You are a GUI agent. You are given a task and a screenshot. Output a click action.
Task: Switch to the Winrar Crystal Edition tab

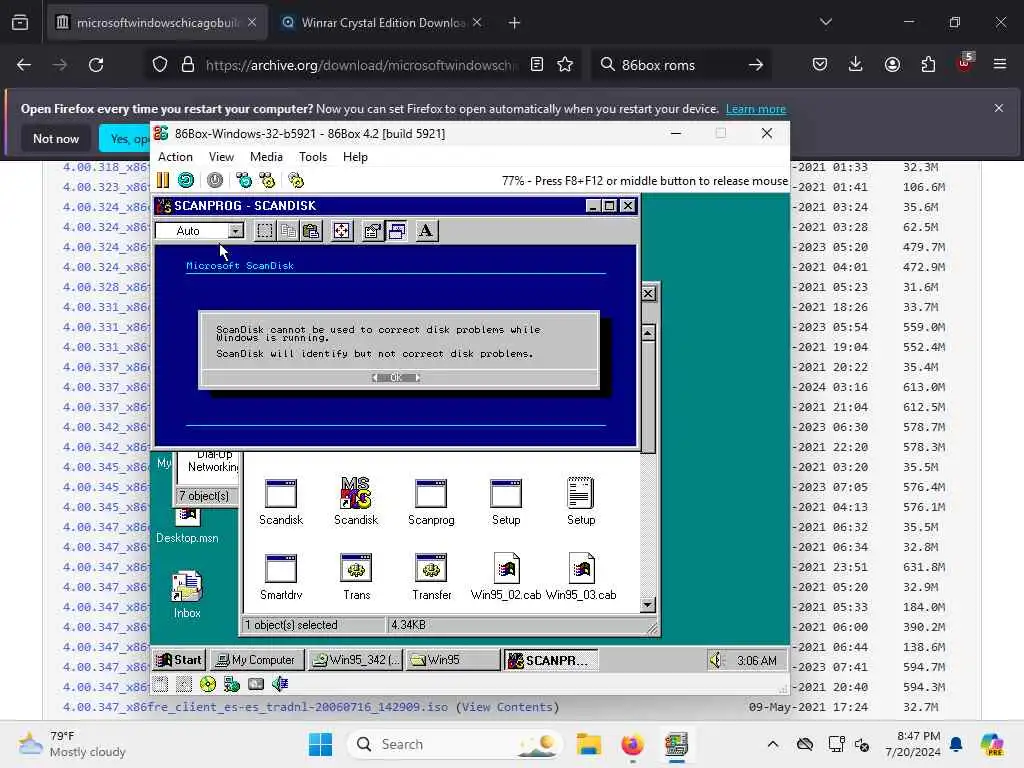pos(381,23)
